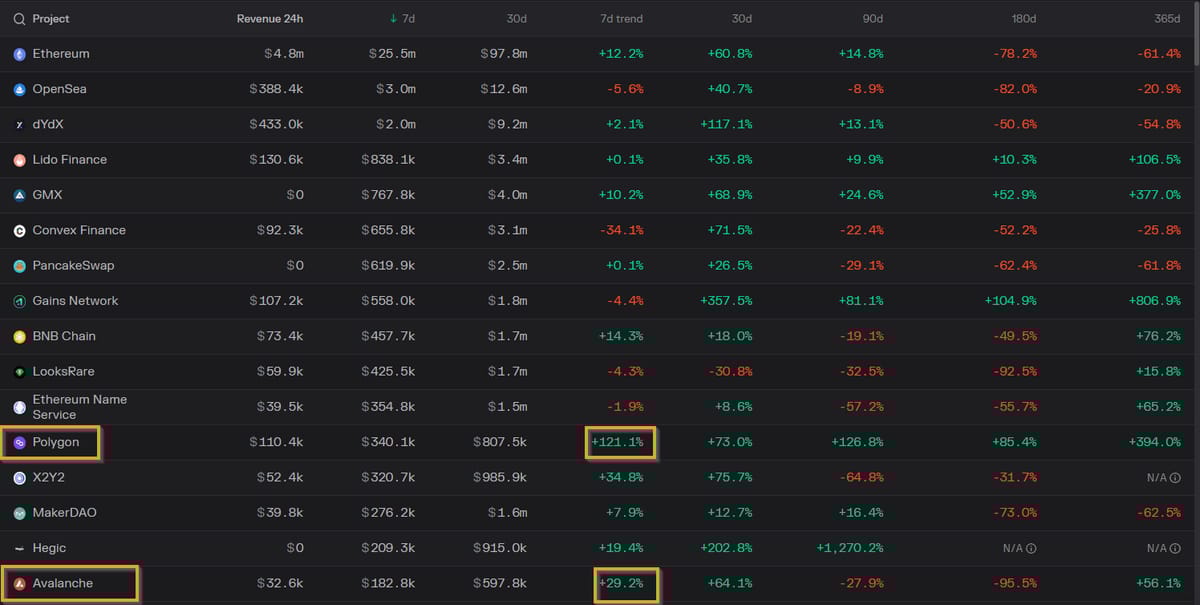The height and width of the screenshot is (605, 1200).
Task: Open the Ethereum Name Service project link
Action: click(x=80, y=407)
